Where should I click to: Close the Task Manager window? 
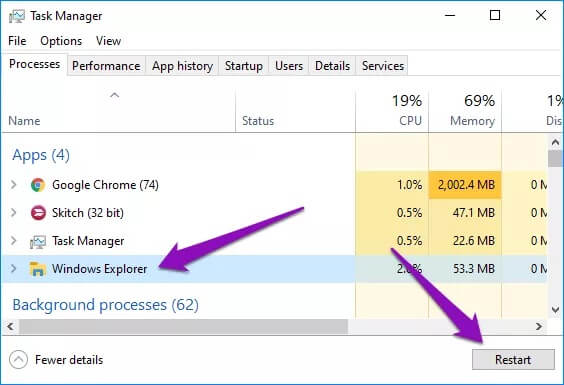tap(541, 15)
